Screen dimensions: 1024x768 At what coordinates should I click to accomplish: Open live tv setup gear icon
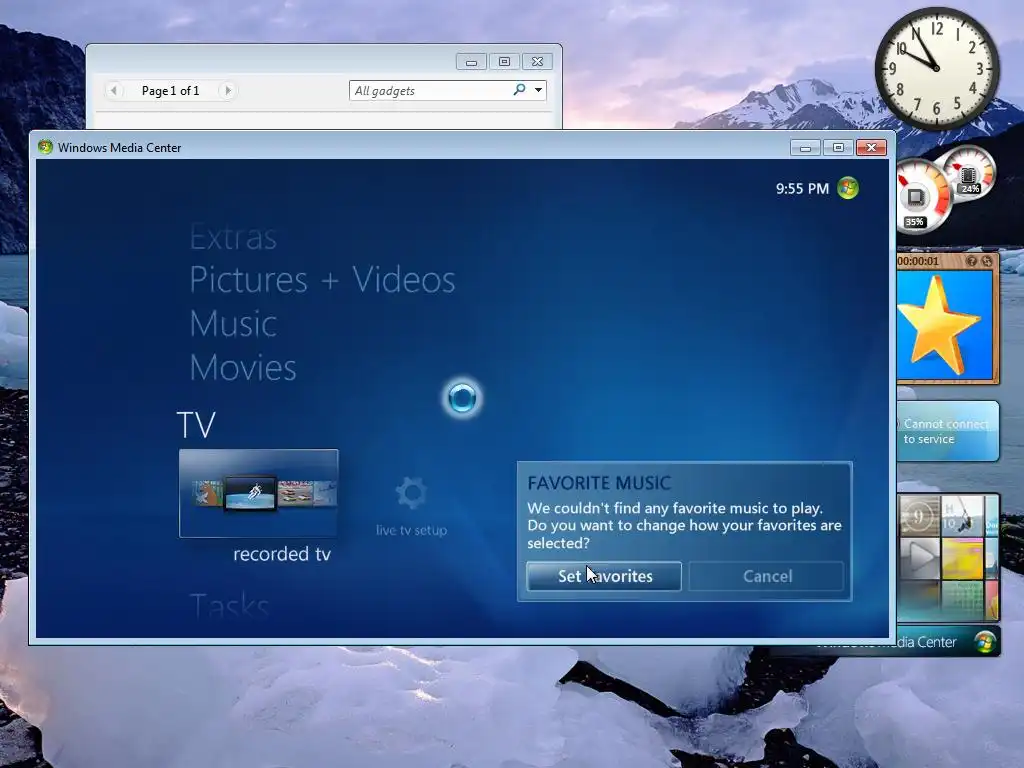(x=411, y=493)
